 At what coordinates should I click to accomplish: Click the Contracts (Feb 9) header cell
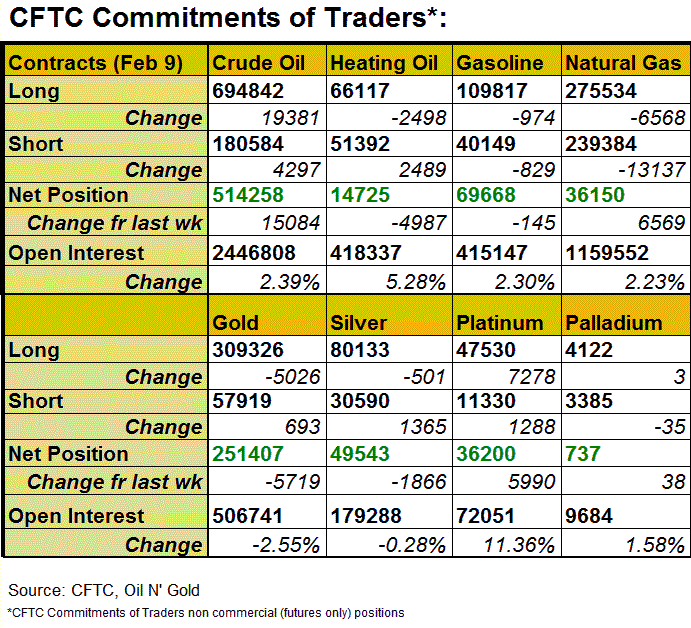pyautogui.click(x=96, y=63)
